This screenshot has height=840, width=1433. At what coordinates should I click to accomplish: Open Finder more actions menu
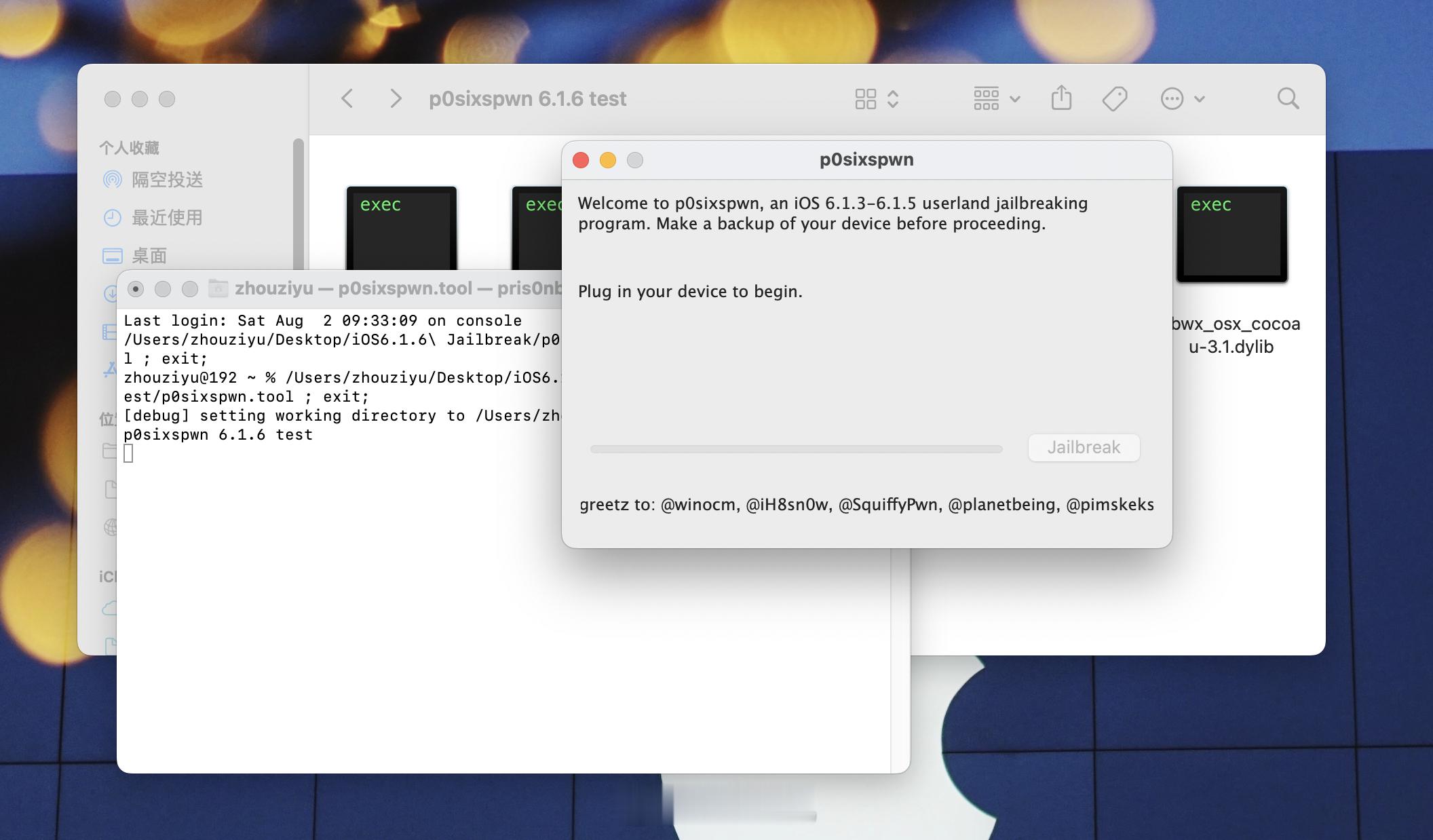1183,99
